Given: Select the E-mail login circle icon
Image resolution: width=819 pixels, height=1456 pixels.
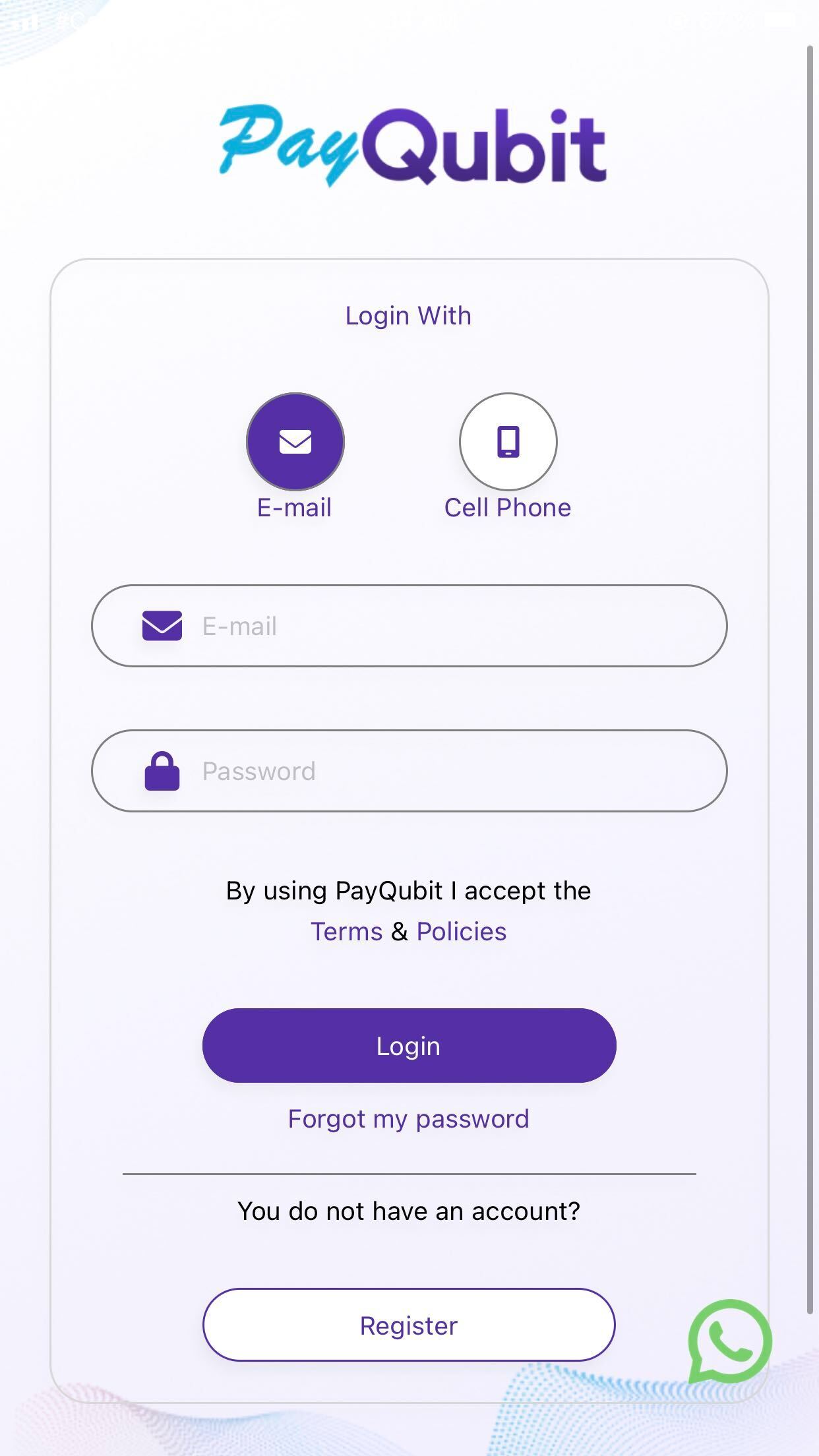Looking at the screenshot, I should (295, 442).
